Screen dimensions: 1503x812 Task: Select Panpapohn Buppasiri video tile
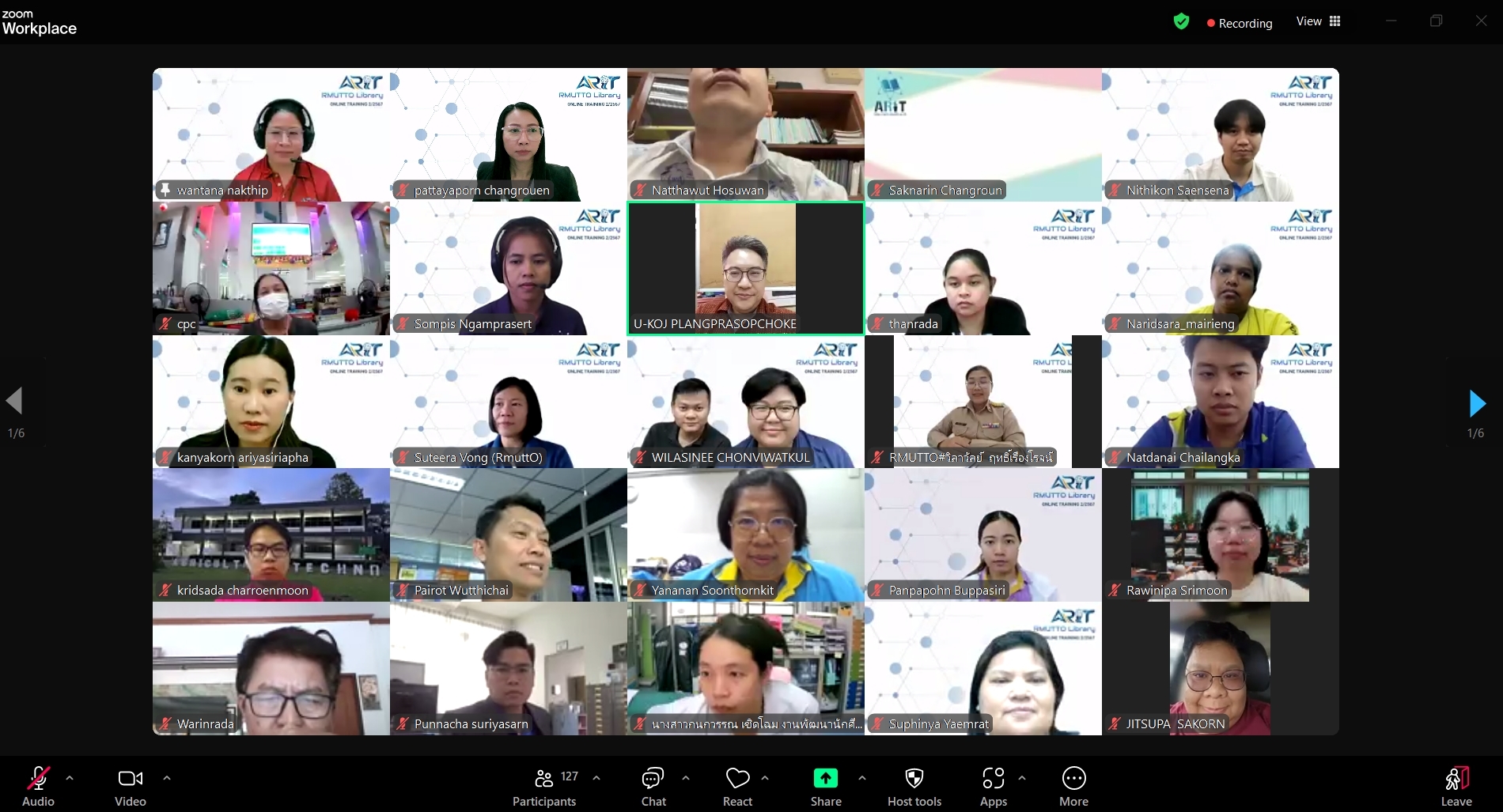tap(983, 534)
